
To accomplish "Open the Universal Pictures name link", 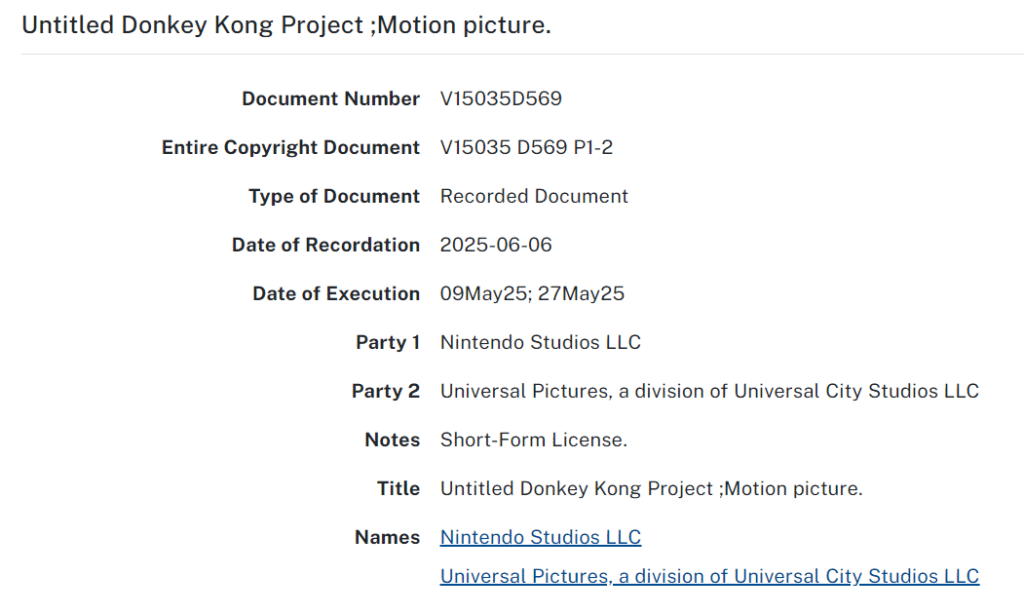I will click(x=709, y=576).
